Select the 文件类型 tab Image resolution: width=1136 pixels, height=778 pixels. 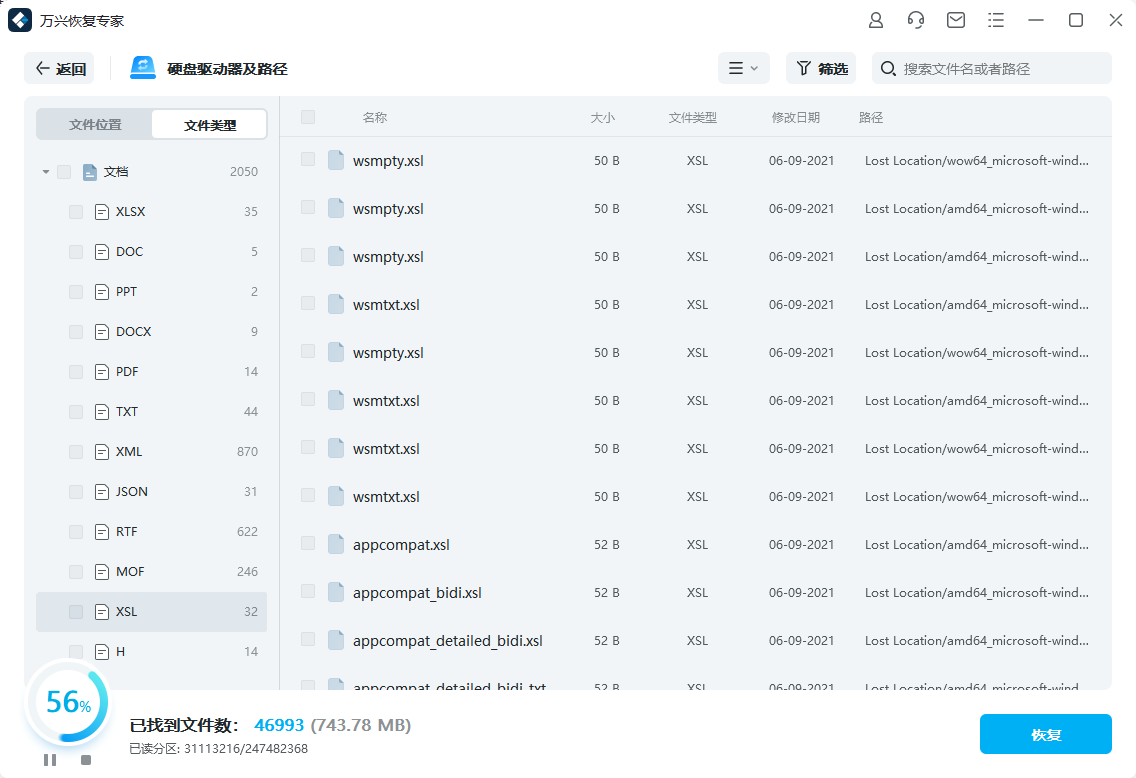pos(208,124)
